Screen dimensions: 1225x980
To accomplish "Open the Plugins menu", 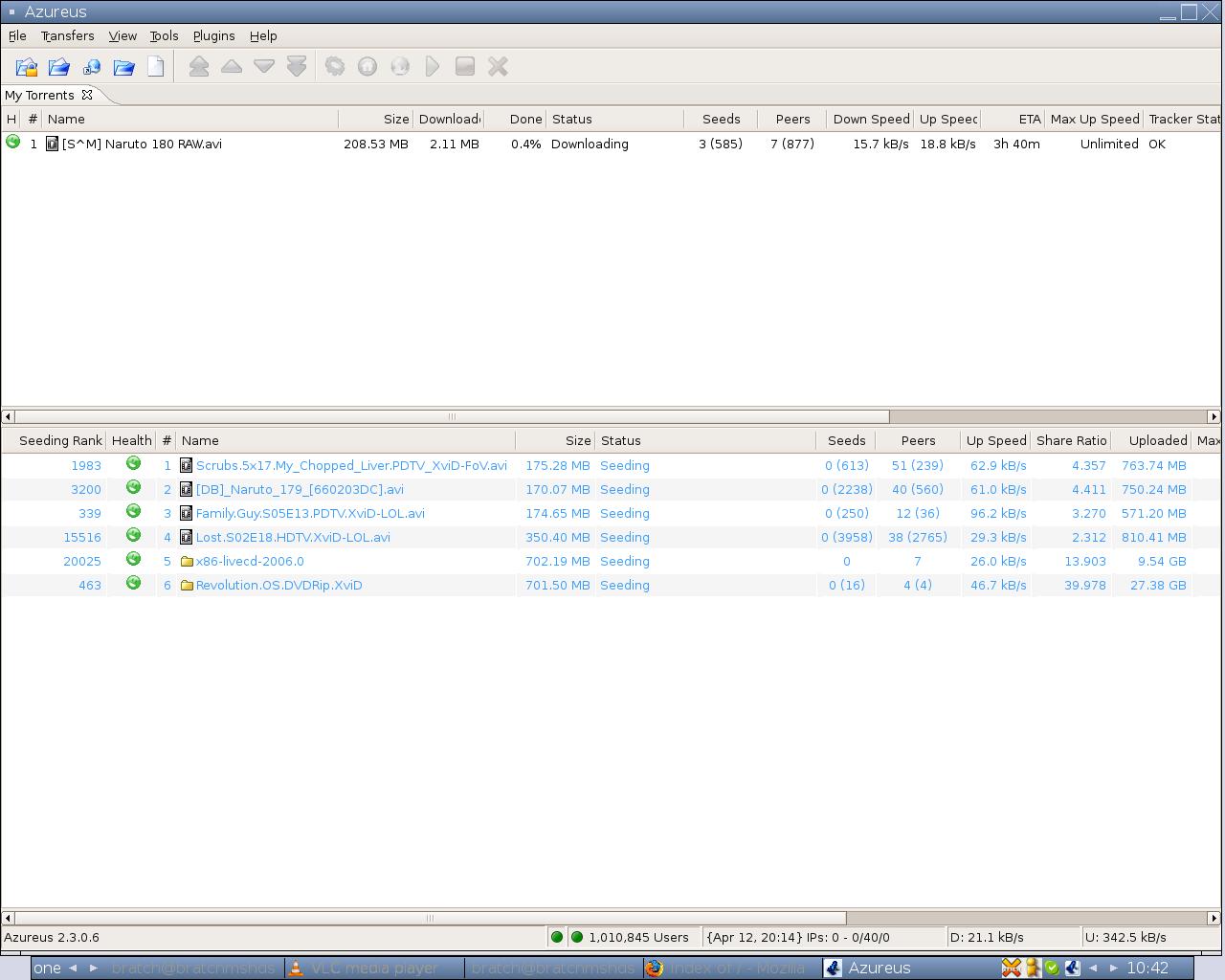I will [x=213, y=35].
